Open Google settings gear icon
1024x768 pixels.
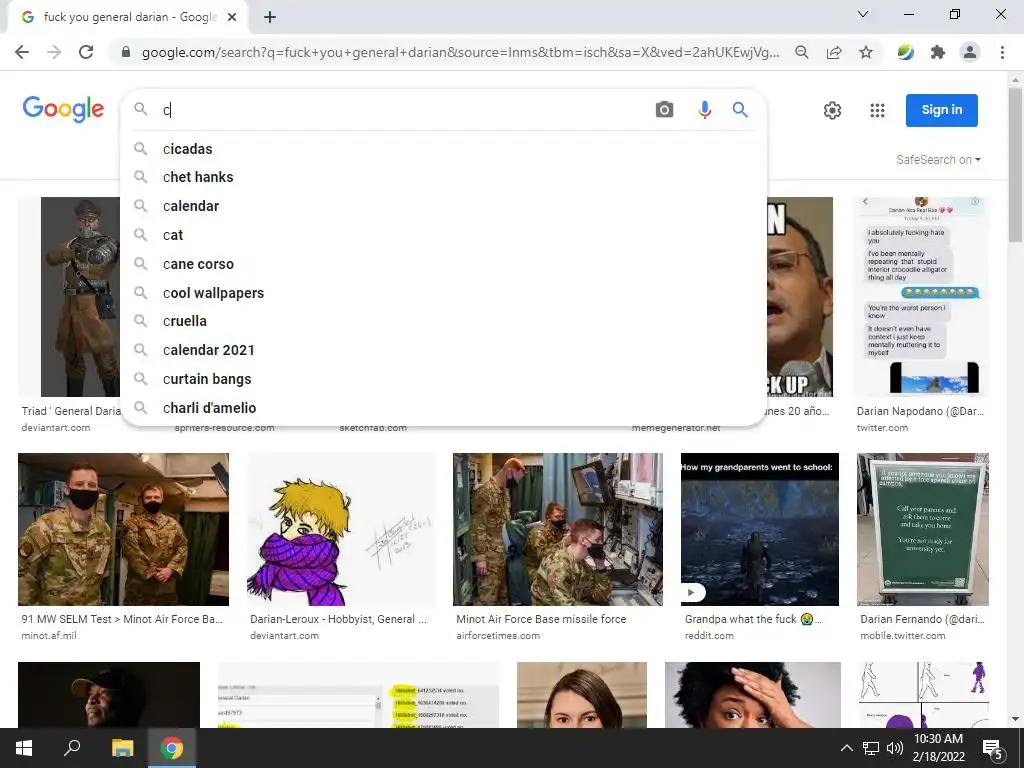click(x=832, y=110)
